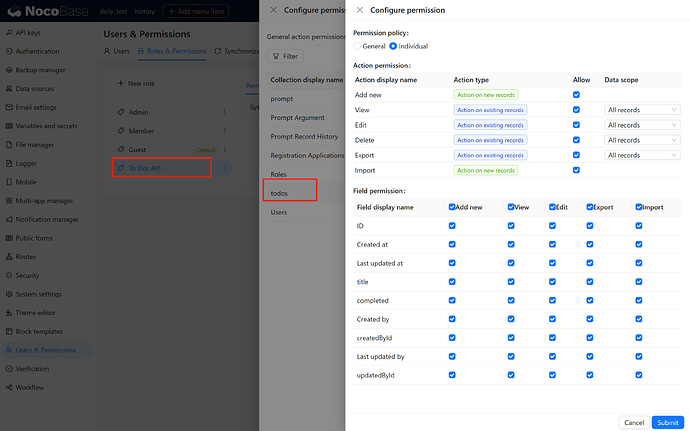Click the Logger sidebar icon
The width and height of the screenshot is (690, 431).
click(x=9, y=163)
